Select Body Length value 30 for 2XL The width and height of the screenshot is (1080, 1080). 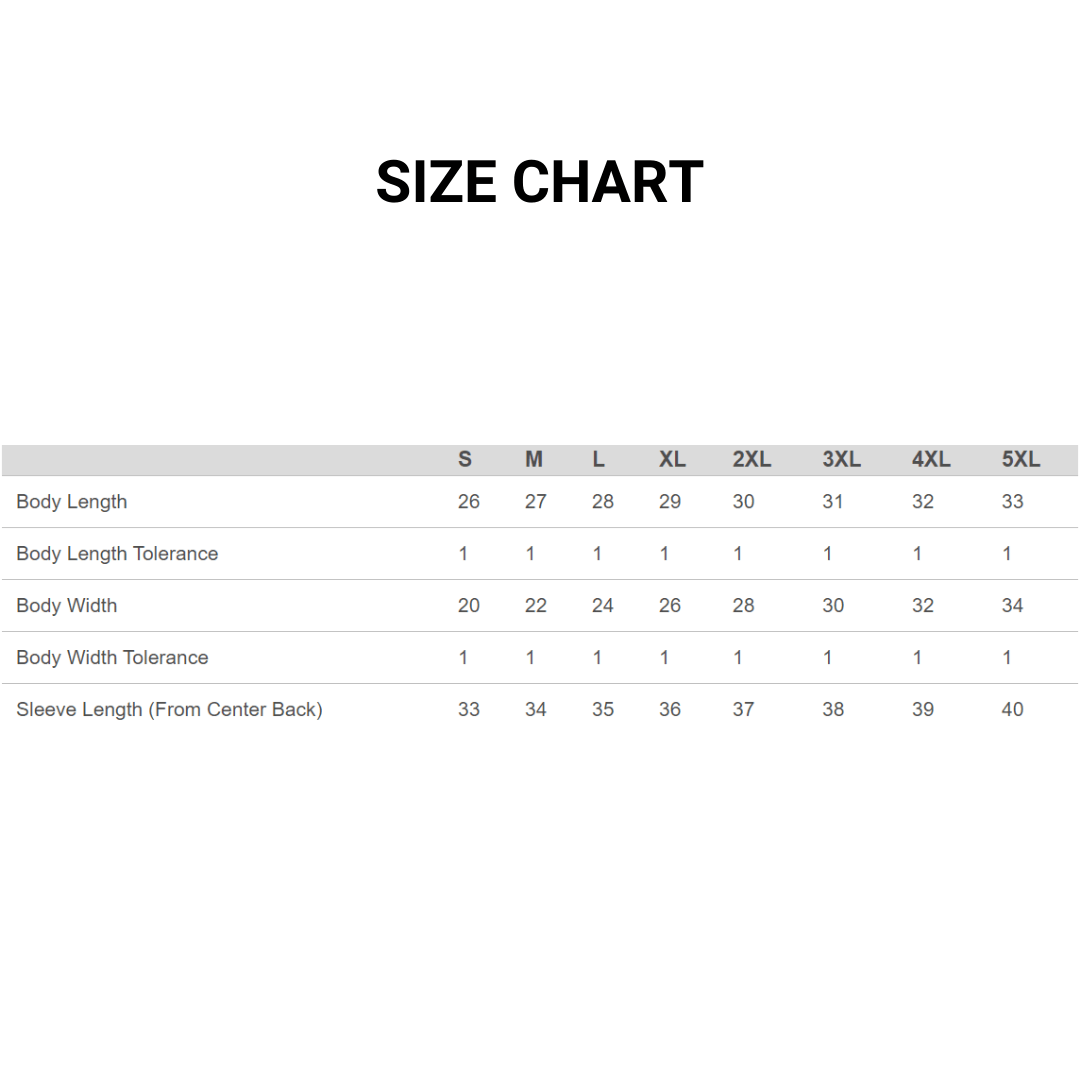743,502
